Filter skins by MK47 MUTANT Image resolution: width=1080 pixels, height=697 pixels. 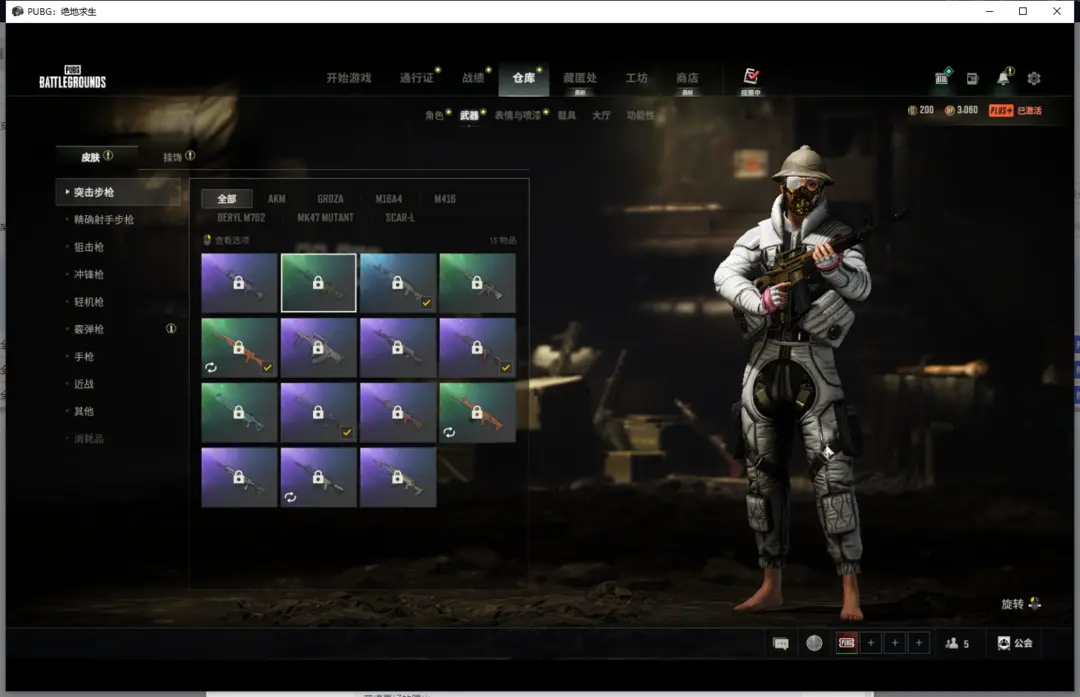[x=325, y=217]
